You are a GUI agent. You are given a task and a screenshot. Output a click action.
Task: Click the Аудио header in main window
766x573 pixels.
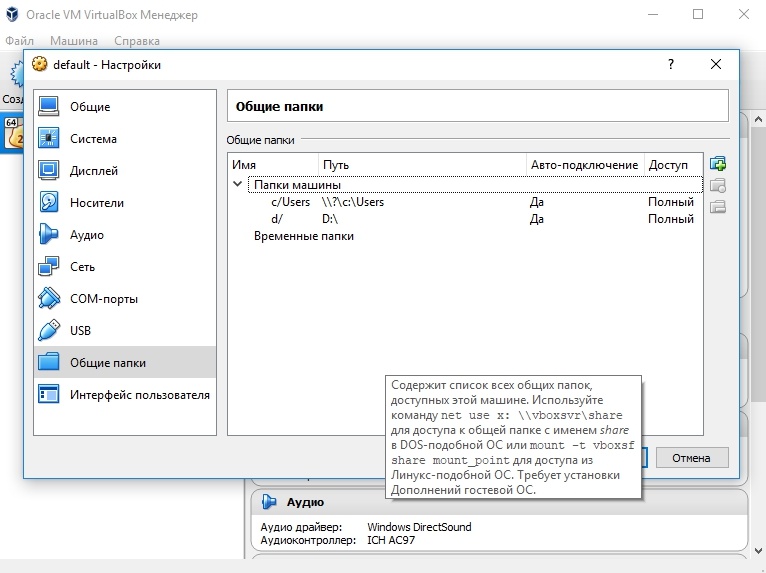(305, 502)
